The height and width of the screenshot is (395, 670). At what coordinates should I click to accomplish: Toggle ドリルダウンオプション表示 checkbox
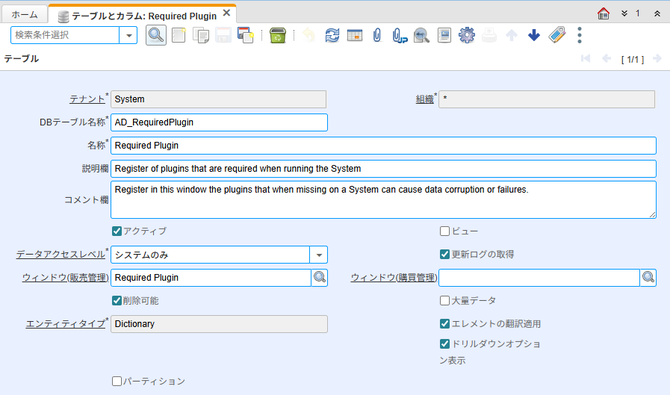(x=445, y=344)
